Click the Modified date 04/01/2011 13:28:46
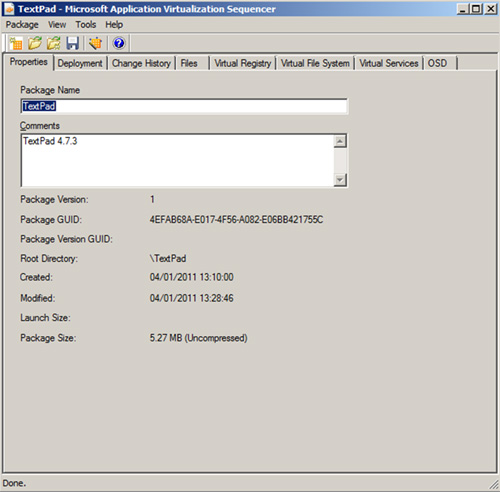The image size is (500, 492). tap(191, 298)
